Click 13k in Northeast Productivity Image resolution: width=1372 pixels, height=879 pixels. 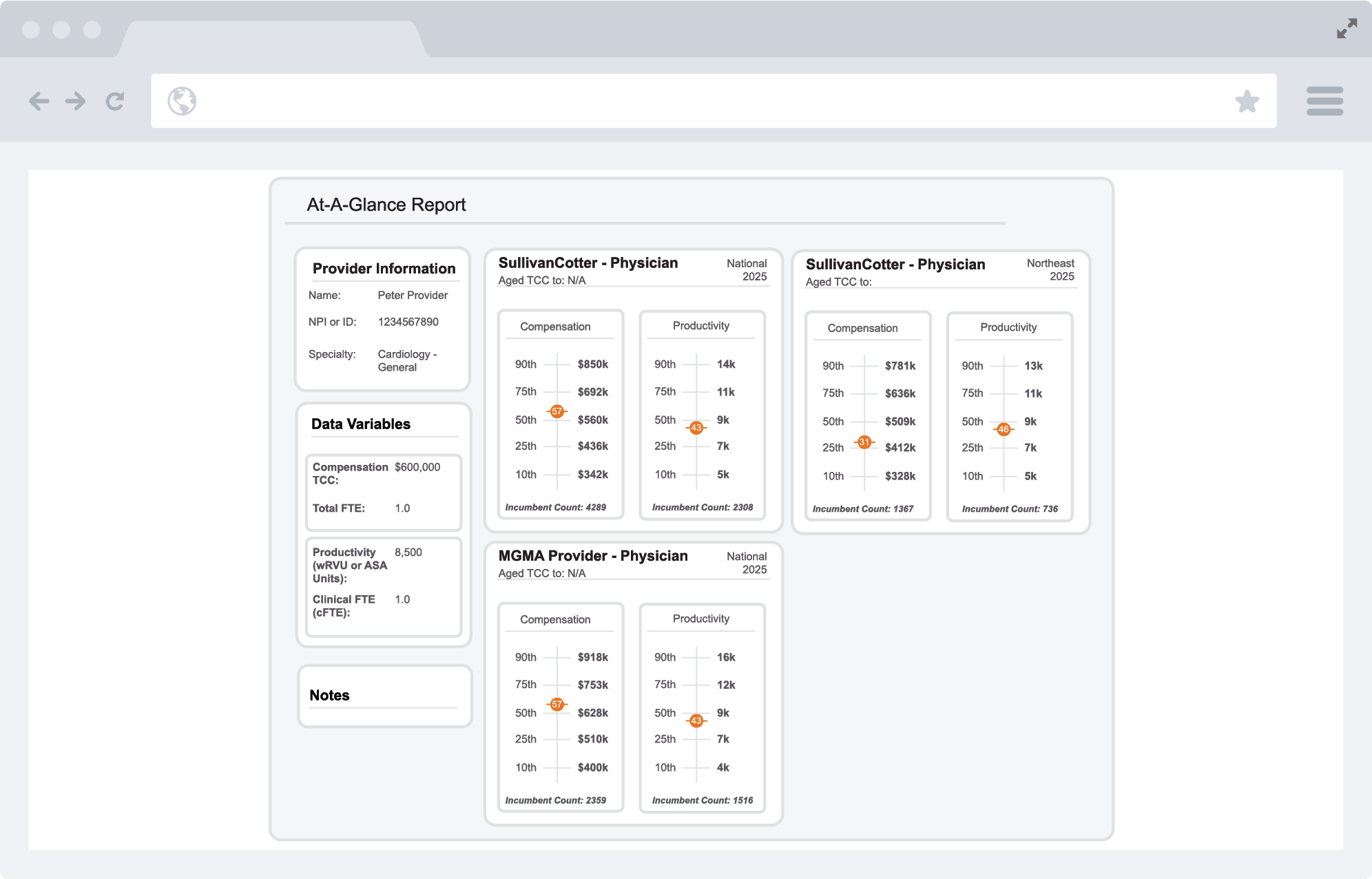pos(1032,366)
